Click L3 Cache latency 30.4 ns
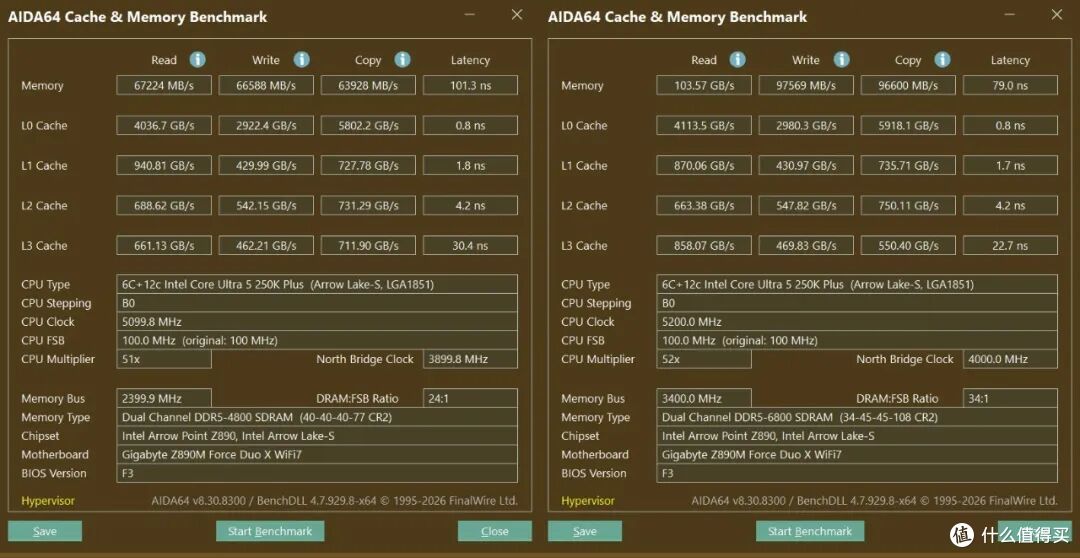The height and width of the screenshot is (558, 1080). point(470,245)
